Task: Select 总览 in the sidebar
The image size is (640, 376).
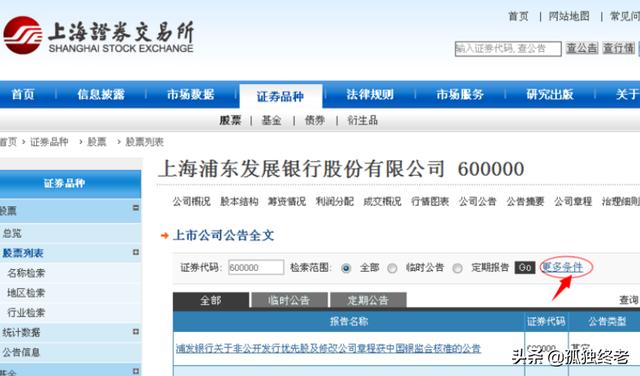Action: tap(12, 233)
